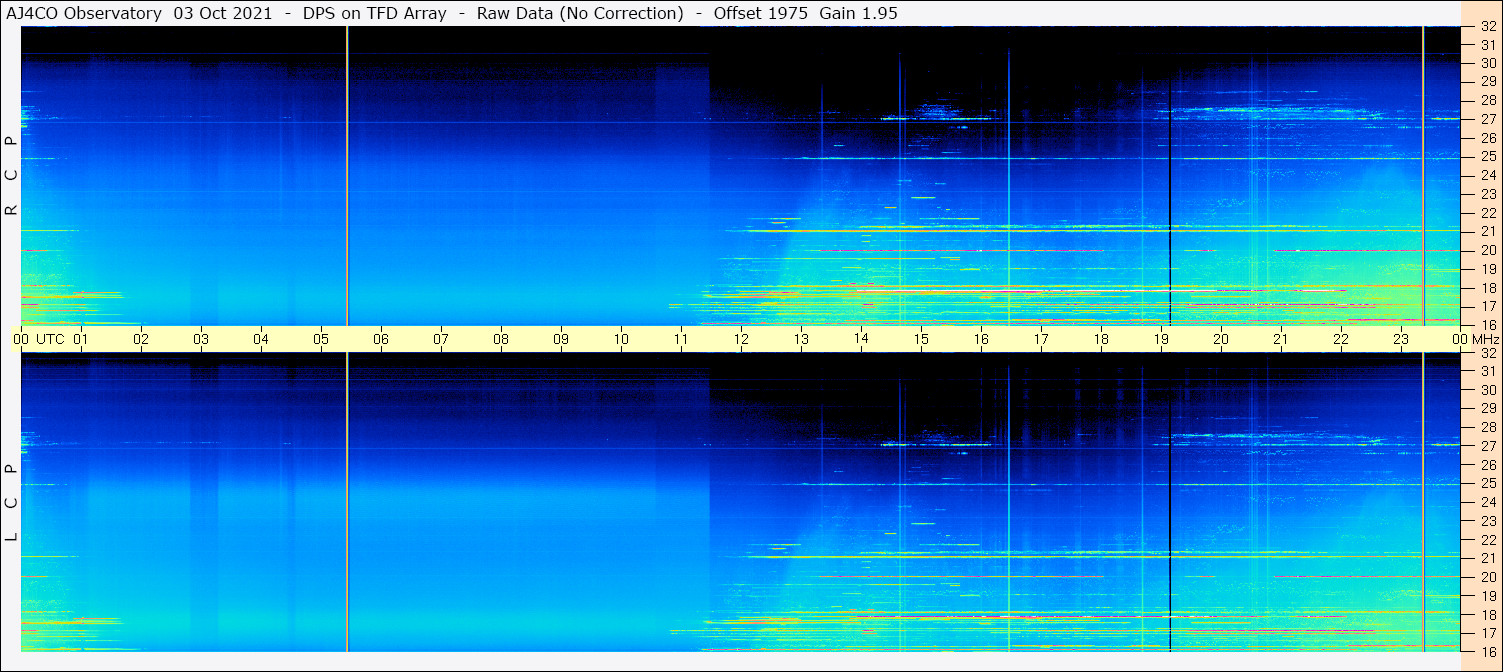Click hour label "20" on time axis
The width and height of the screenshot is (1503, 672).
click(1221, 339)
